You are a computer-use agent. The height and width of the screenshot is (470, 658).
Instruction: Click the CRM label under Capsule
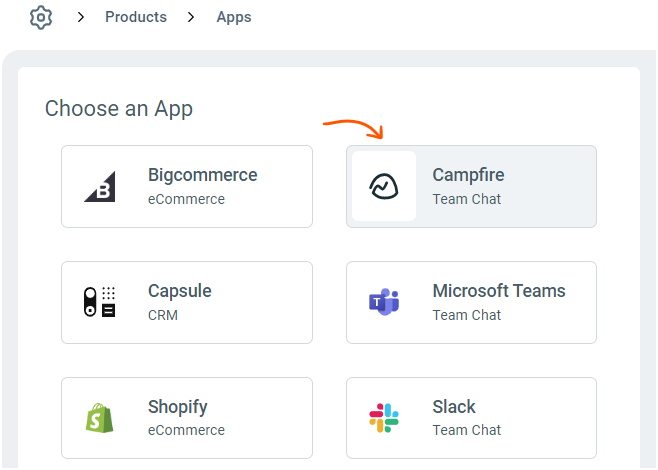[163, 315]
